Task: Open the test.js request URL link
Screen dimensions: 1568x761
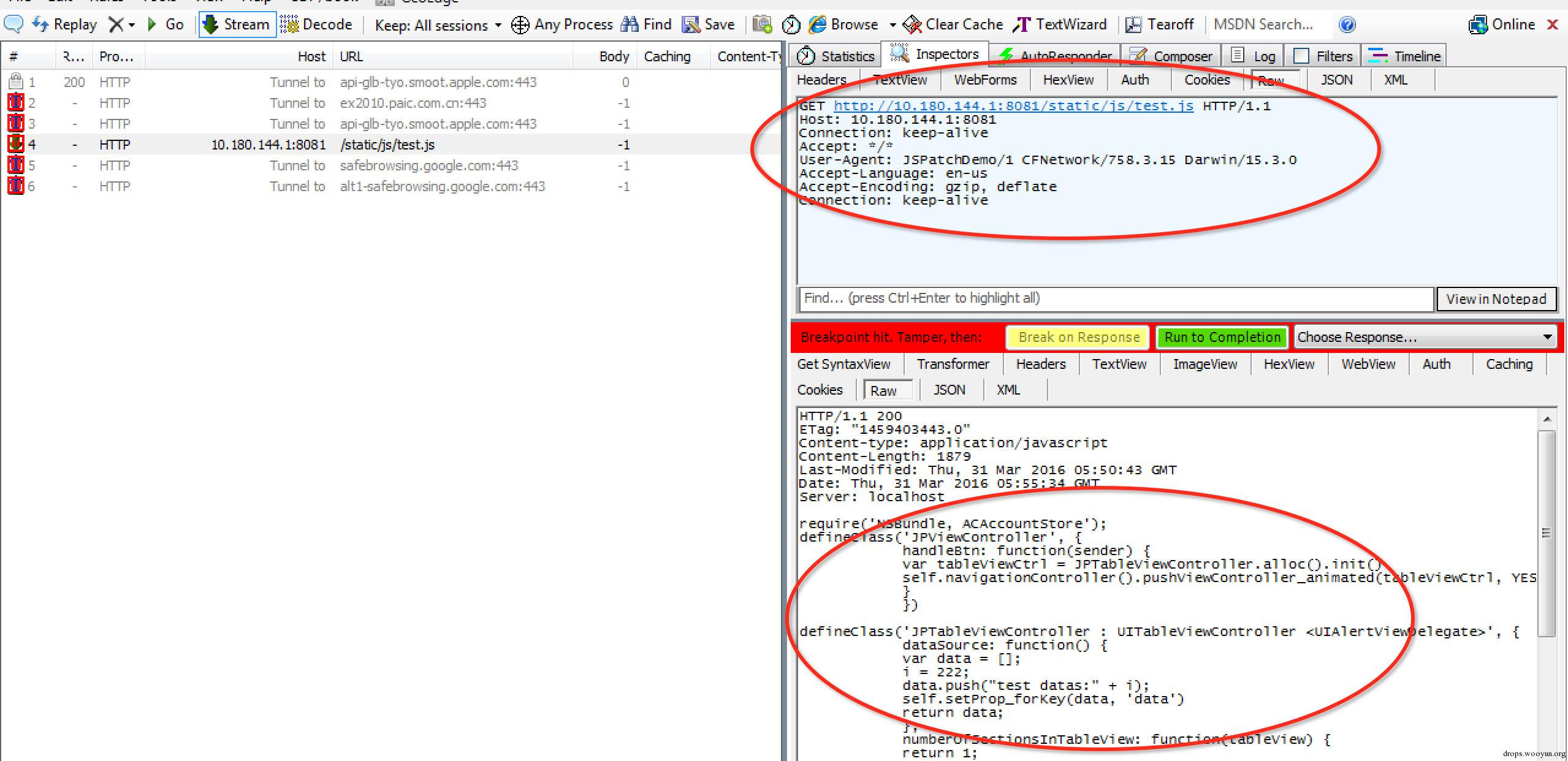Action: pyautogui.click(x=1013, y=106)
